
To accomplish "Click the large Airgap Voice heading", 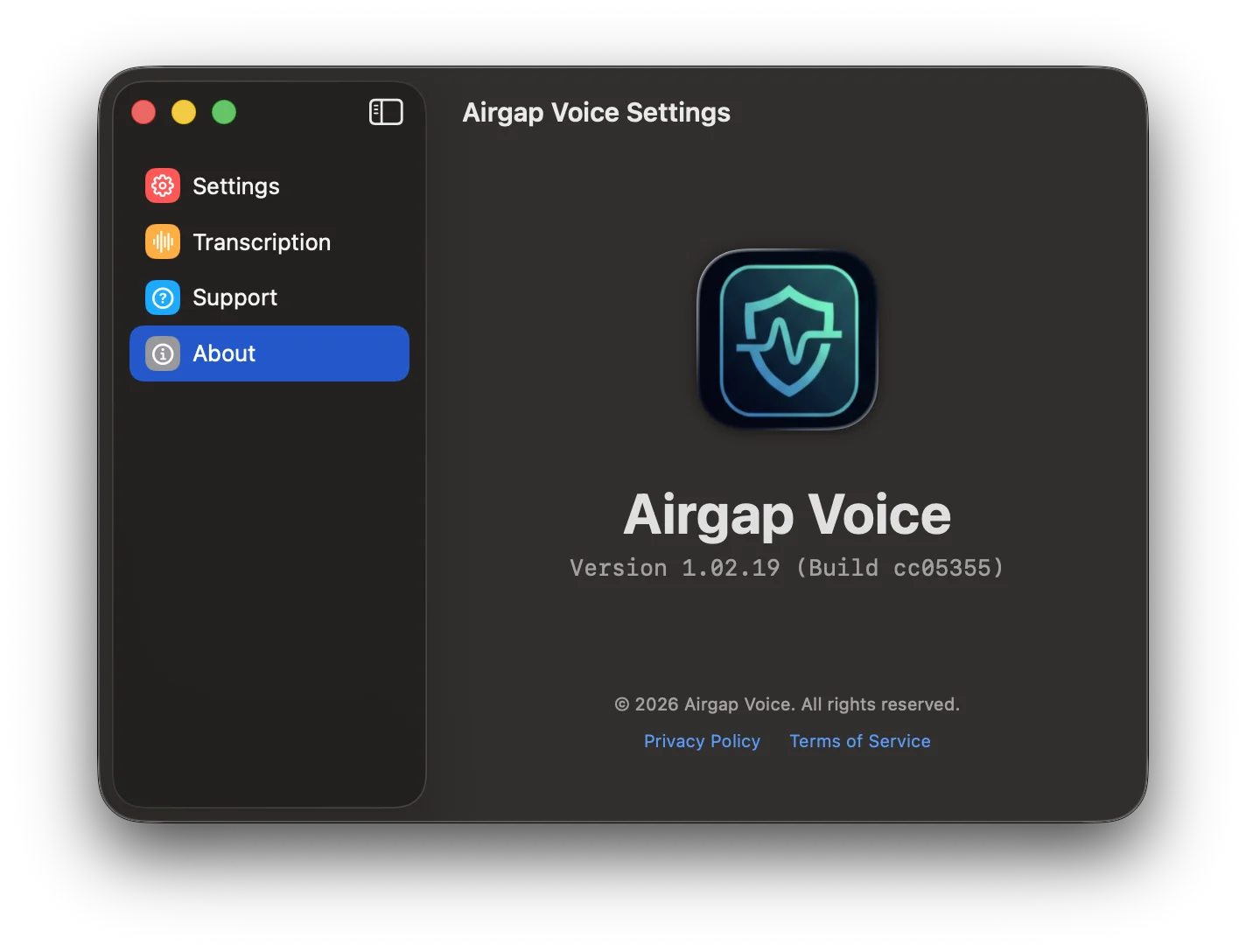I will [787, 514].
